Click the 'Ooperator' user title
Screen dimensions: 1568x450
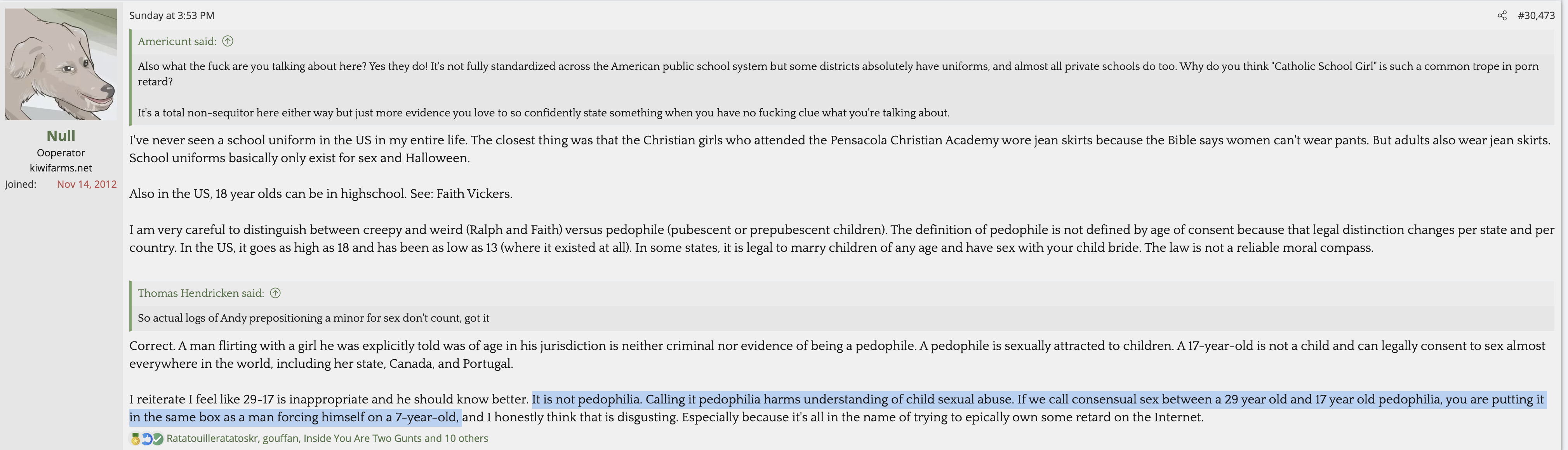point(61,152)
